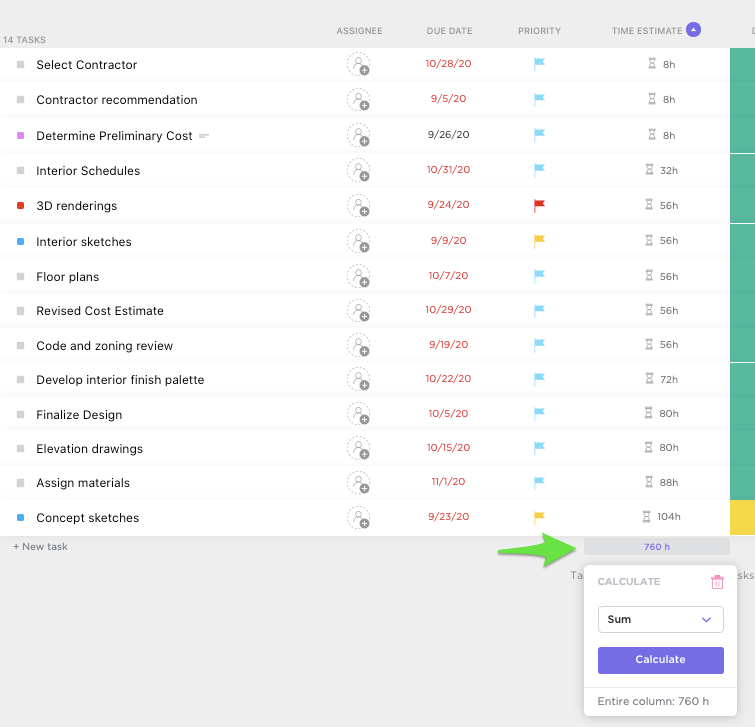Viewport: 755px width, 727px height.
Task: Add a new task via + New task
Action: [x=40, y=547]
